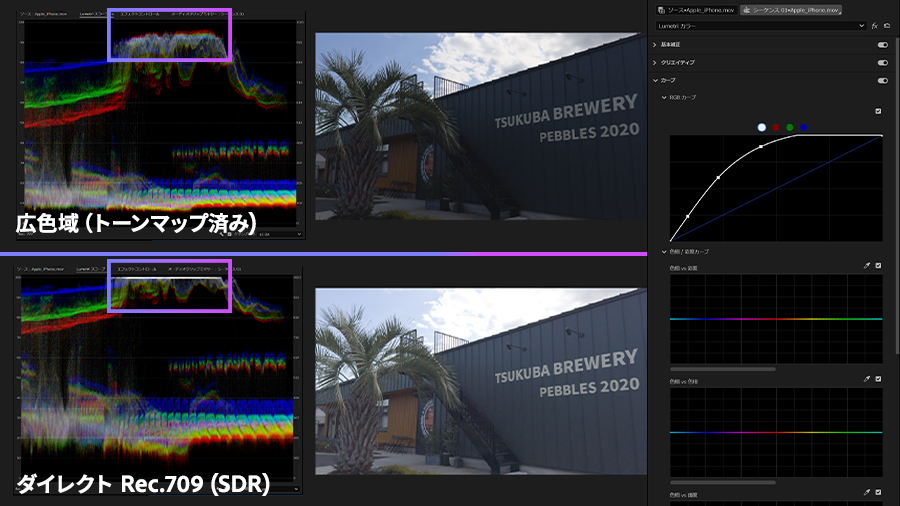Screen dimensions: 900x506
Task: Select the blue RGB curve channel
Action: click(804, 127)
